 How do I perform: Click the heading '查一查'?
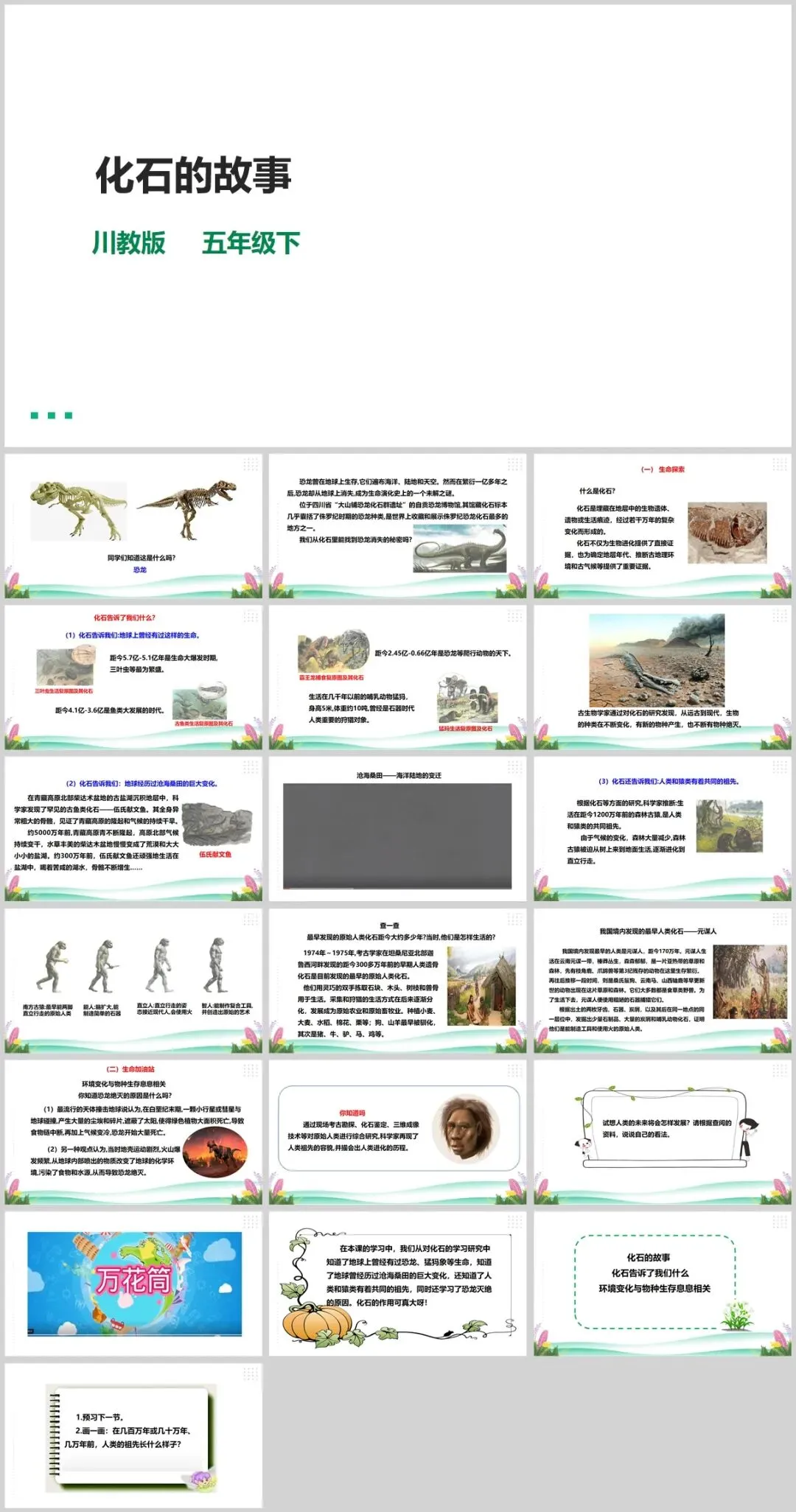[x=389, y=925]
